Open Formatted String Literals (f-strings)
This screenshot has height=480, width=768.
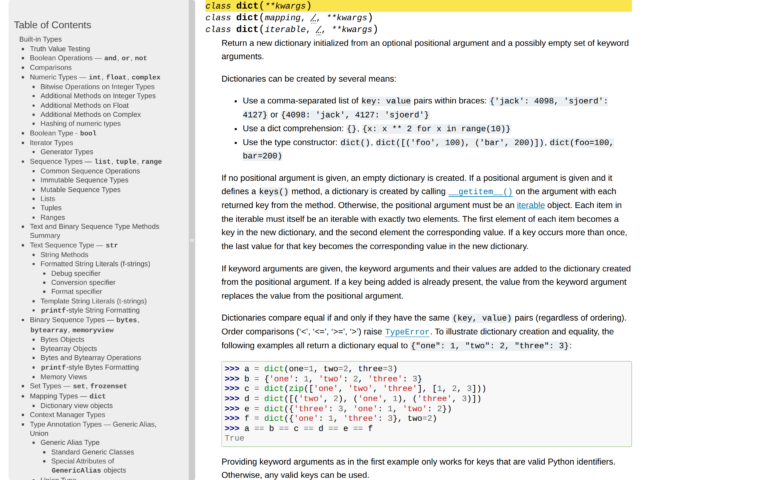pos(95,264)
